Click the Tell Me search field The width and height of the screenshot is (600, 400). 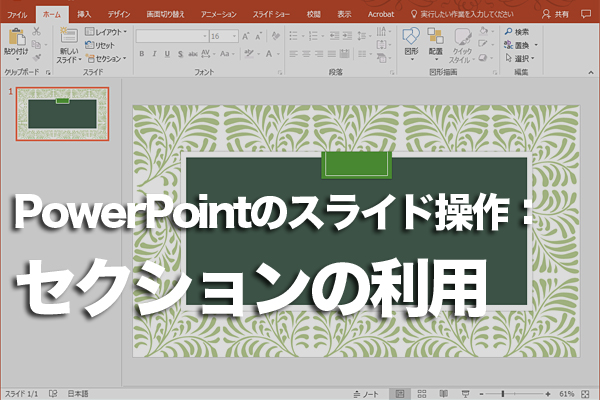(462, 14)
